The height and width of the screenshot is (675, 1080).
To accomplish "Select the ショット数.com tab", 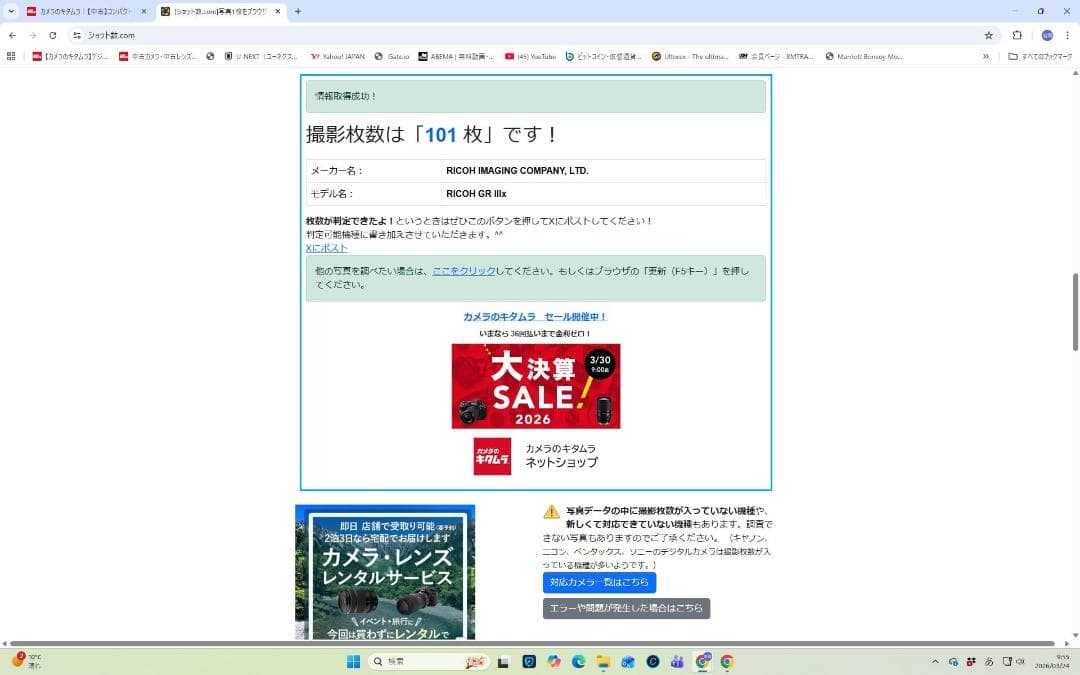I will (x=220, y=12).
